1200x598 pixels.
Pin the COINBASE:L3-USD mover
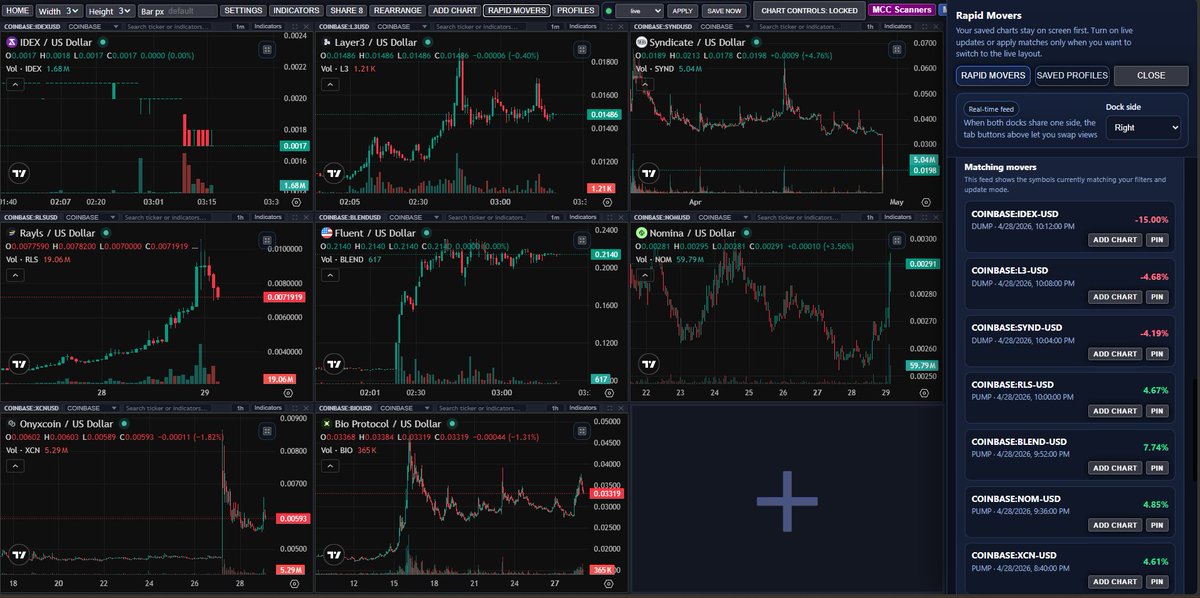pyautogui.click(x=1157, y=297)
